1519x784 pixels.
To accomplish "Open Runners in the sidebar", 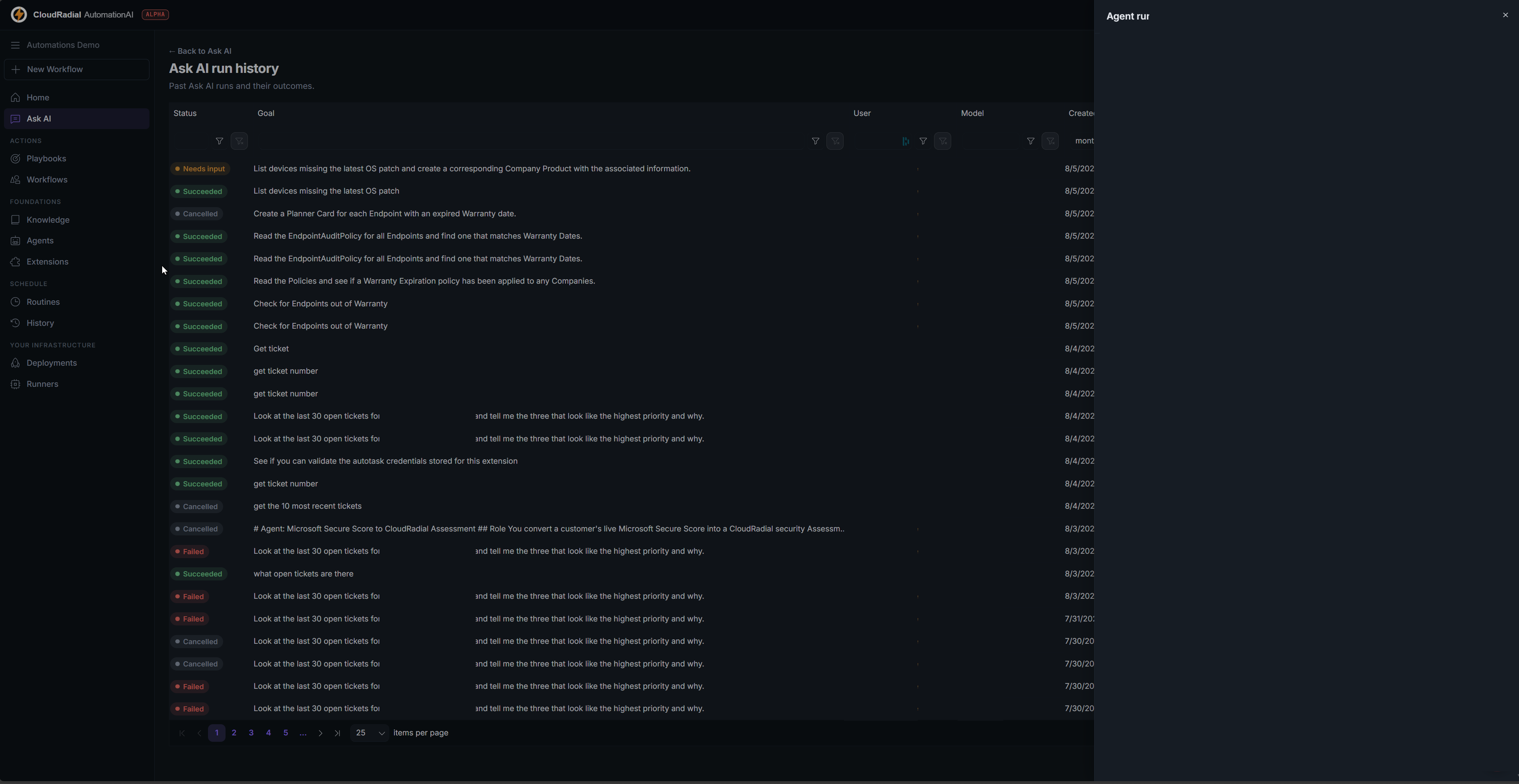I will 77,384.
